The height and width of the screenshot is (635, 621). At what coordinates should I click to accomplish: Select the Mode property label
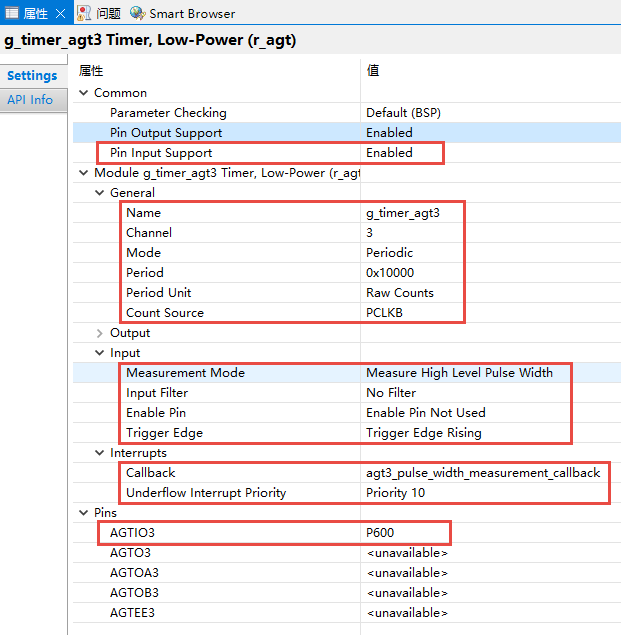click(x=143, y=253)
